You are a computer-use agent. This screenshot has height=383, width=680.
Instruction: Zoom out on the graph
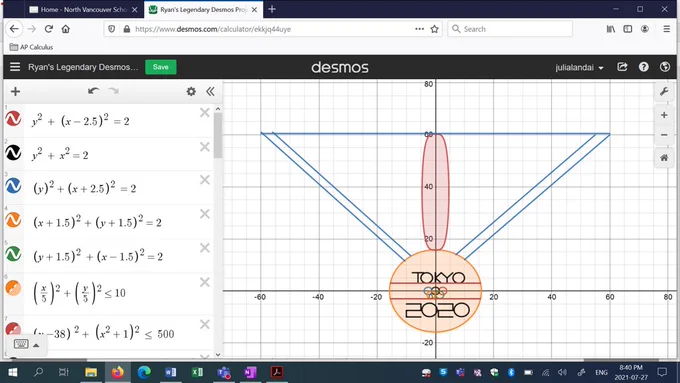[664, 135]
